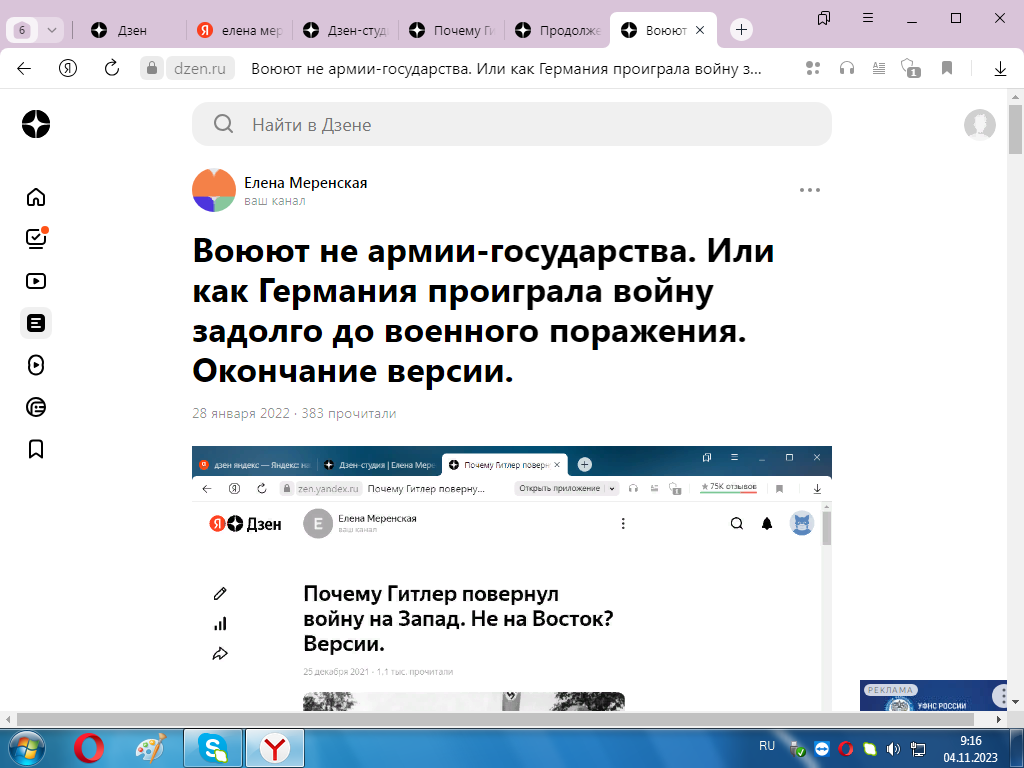This screenshot has height=768, width=1024.
Task: Open the Protect shield security panel
Action: click(x=908, y=68)
